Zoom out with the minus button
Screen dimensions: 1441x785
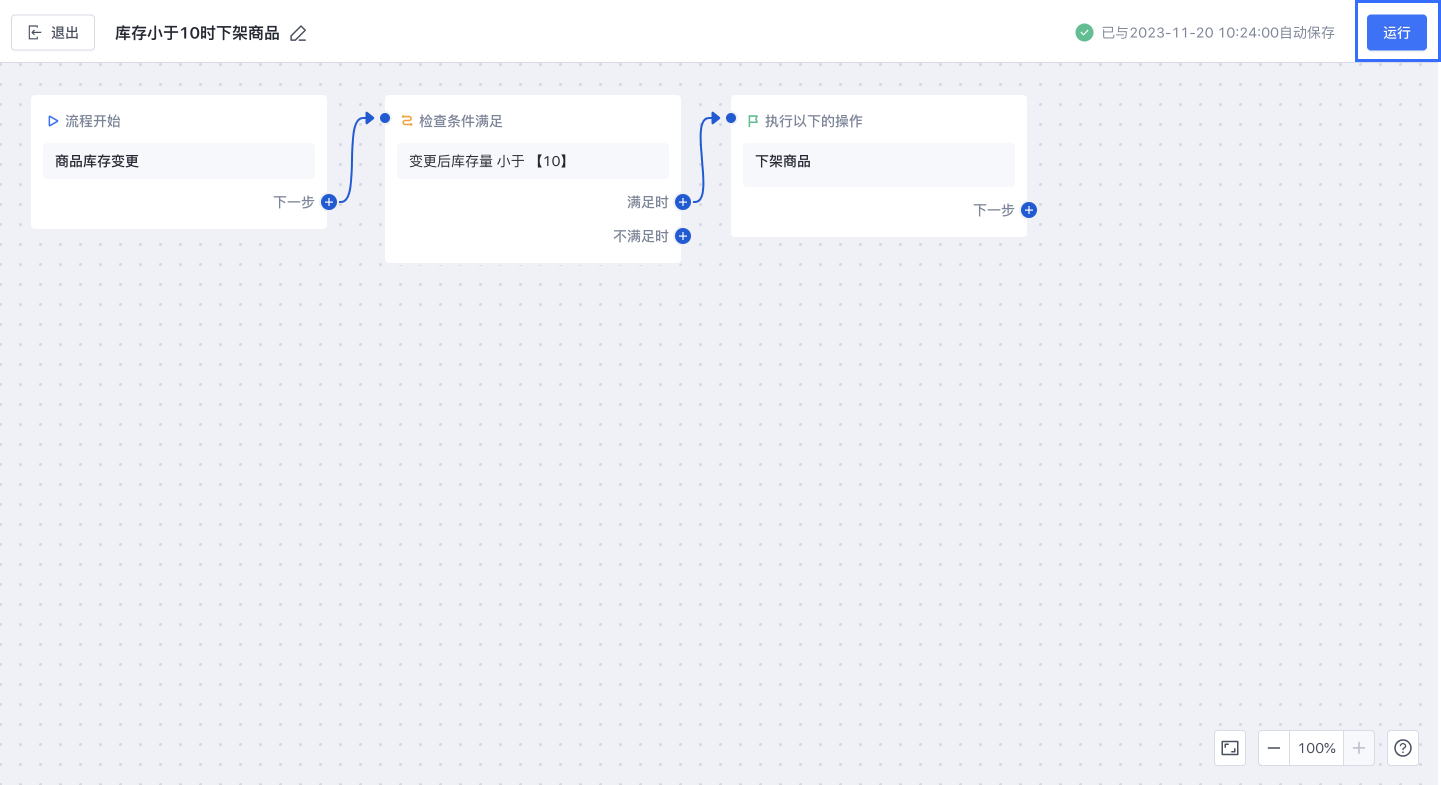pos(1274,748)
